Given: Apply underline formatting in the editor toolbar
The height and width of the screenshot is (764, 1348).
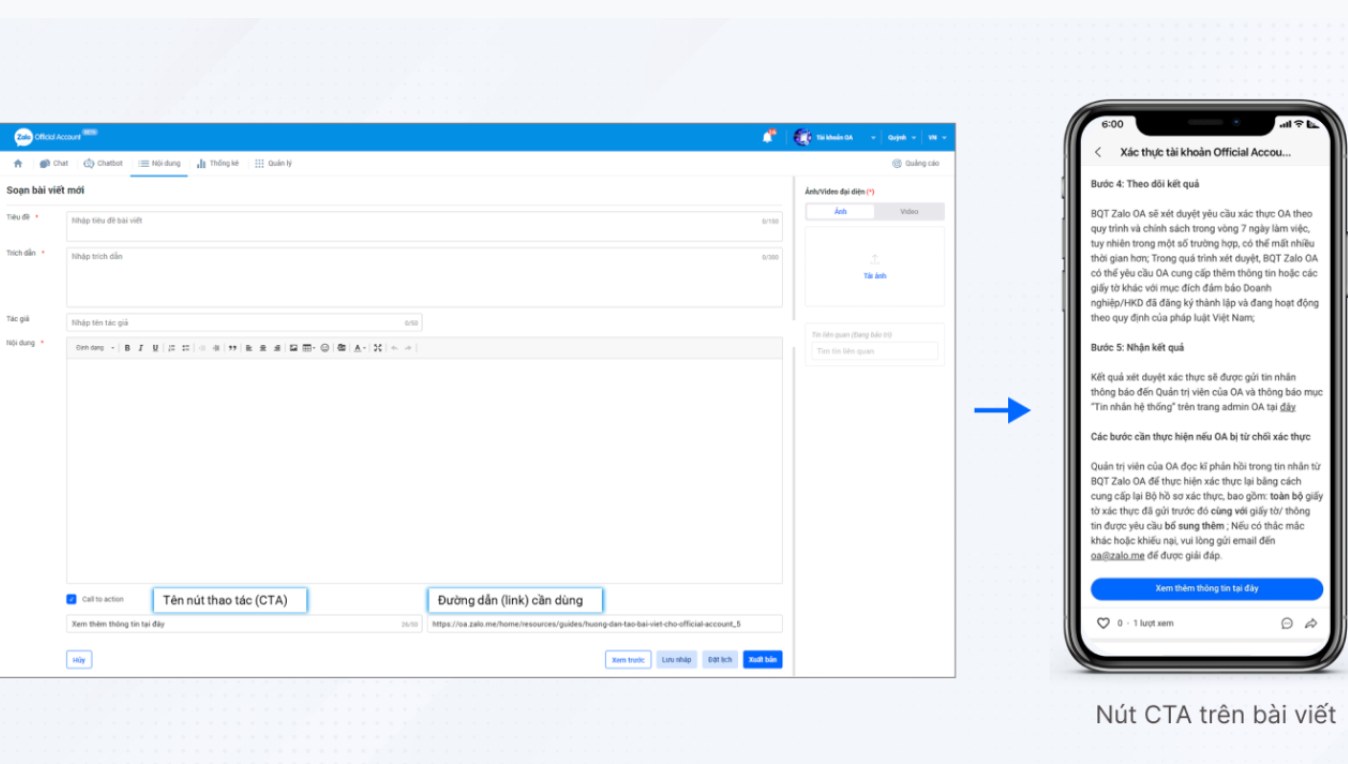Looking at the screenshot, I should [155, 348].
